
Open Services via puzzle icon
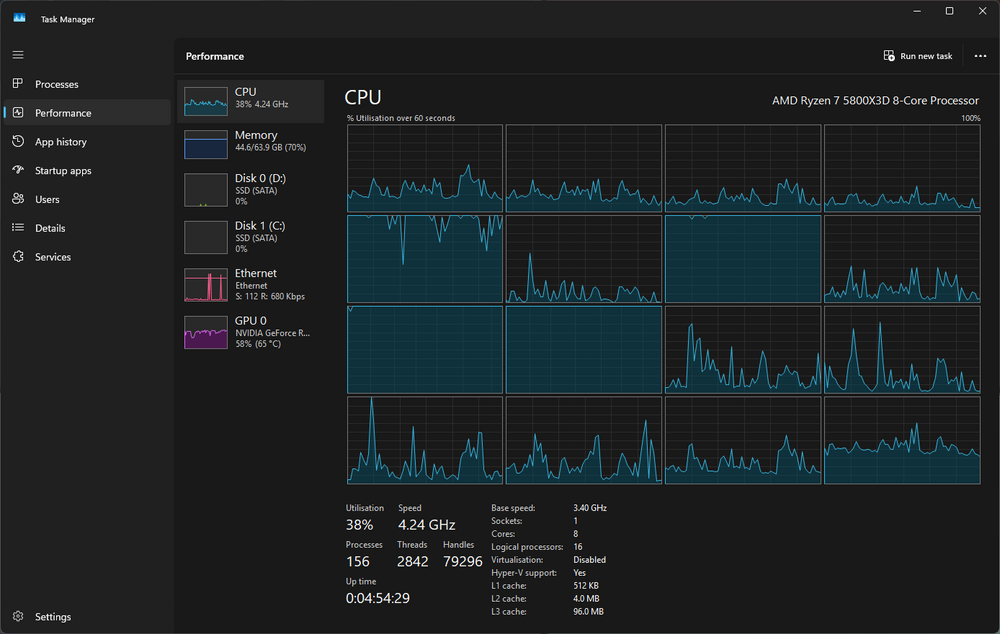pyautogui.click(x=18, y=257)
